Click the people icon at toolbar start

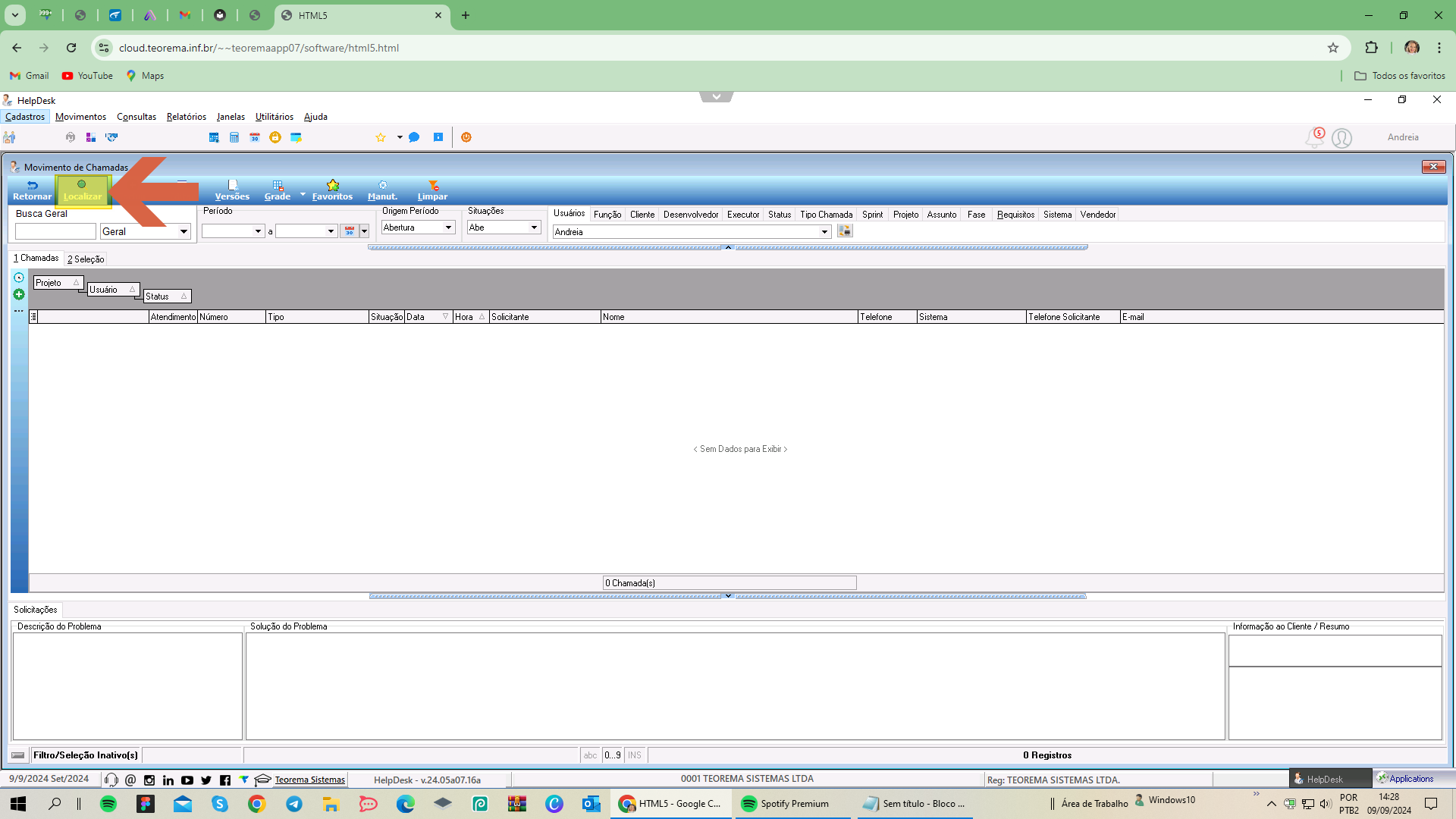pyautogui.click(x=10, y=137)
